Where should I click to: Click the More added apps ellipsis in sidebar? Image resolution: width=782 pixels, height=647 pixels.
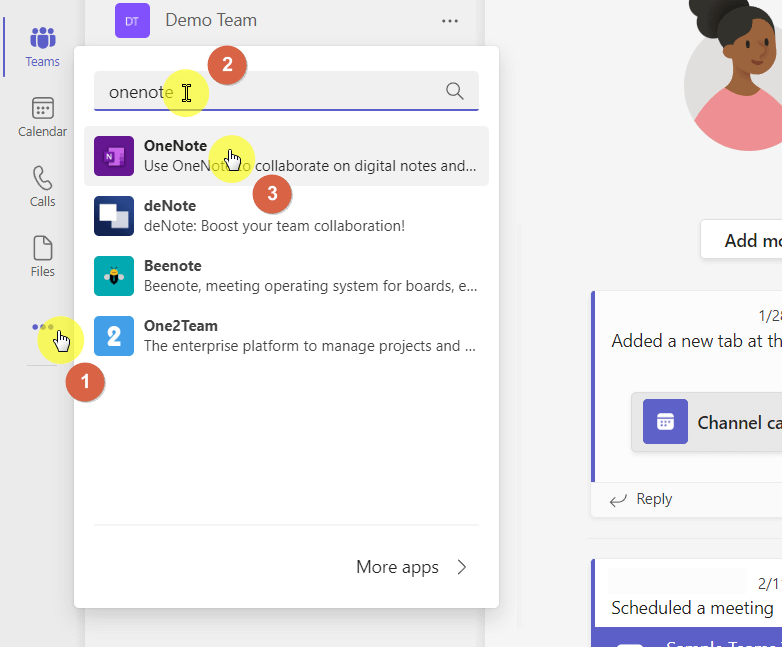pos(43,327)
